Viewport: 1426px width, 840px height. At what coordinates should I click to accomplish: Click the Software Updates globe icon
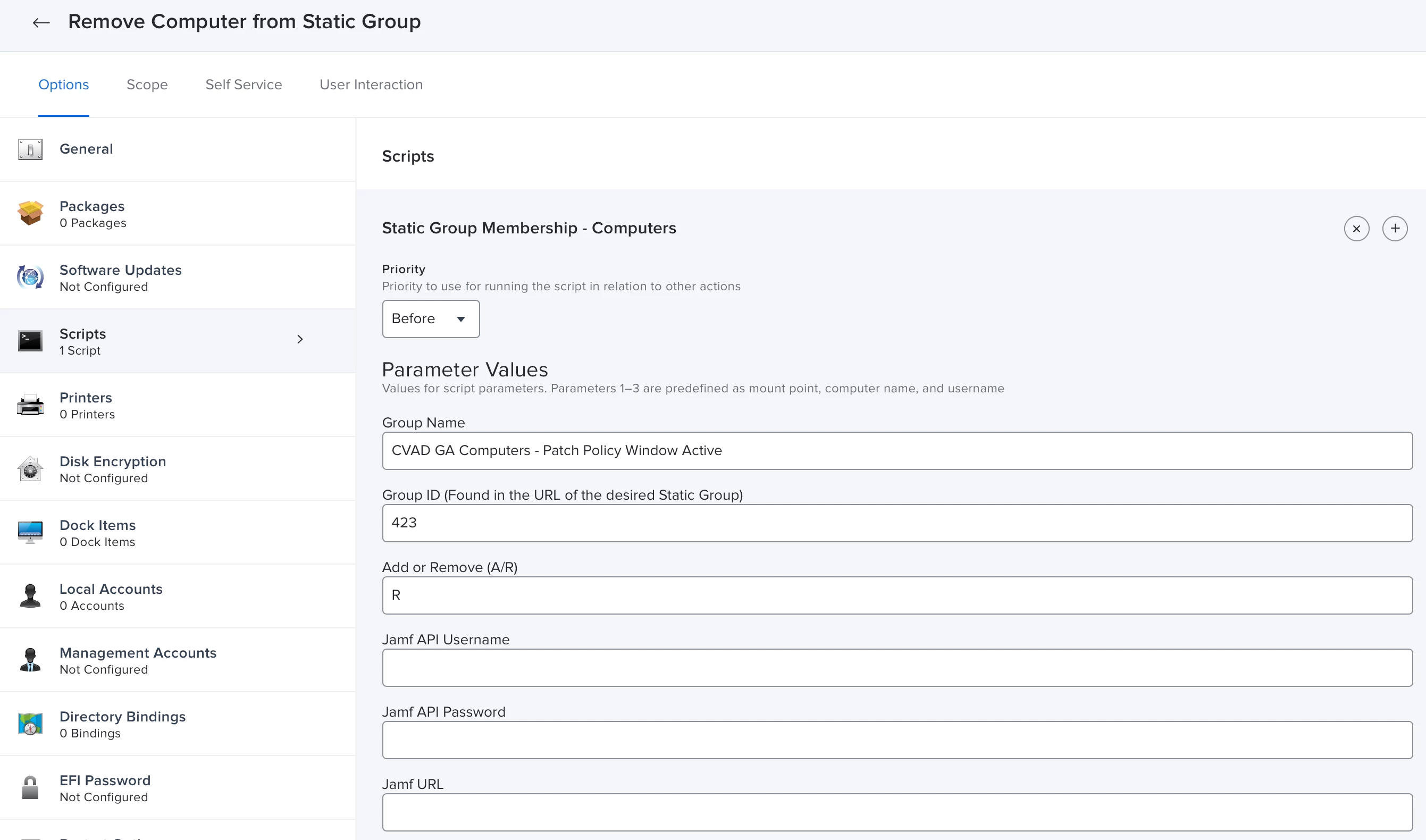[x=30, y=278]
